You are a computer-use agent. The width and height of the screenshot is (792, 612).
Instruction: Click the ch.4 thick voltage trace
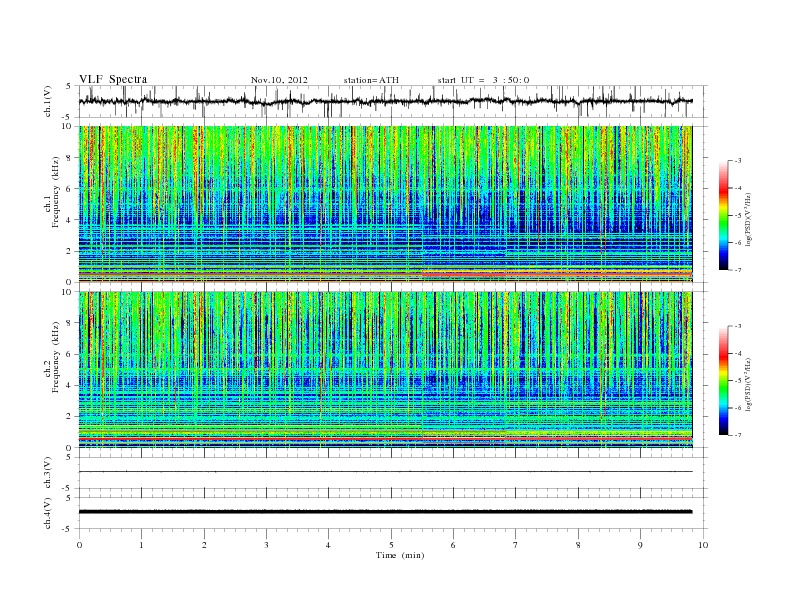[x=385, y=512]
